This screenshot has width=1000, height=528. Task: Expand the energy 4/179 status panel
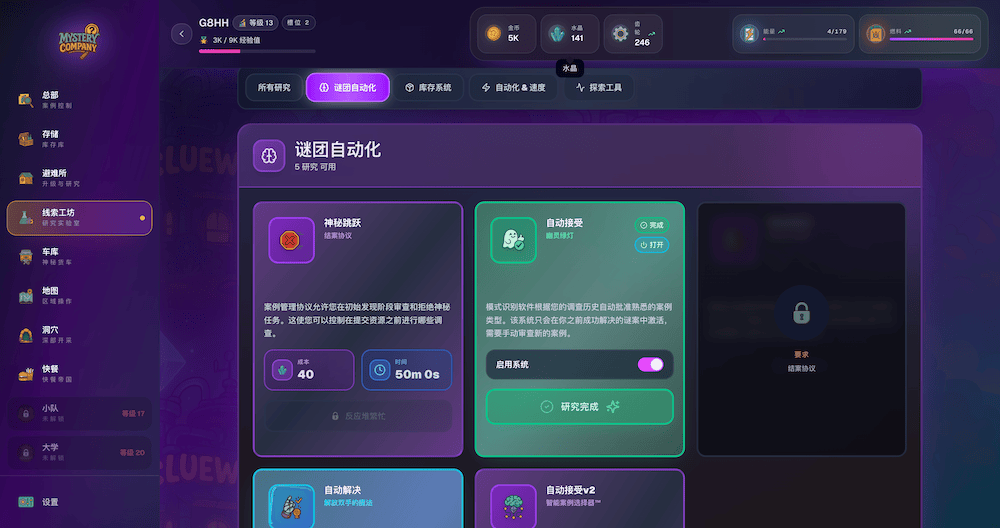coord(793,34)
